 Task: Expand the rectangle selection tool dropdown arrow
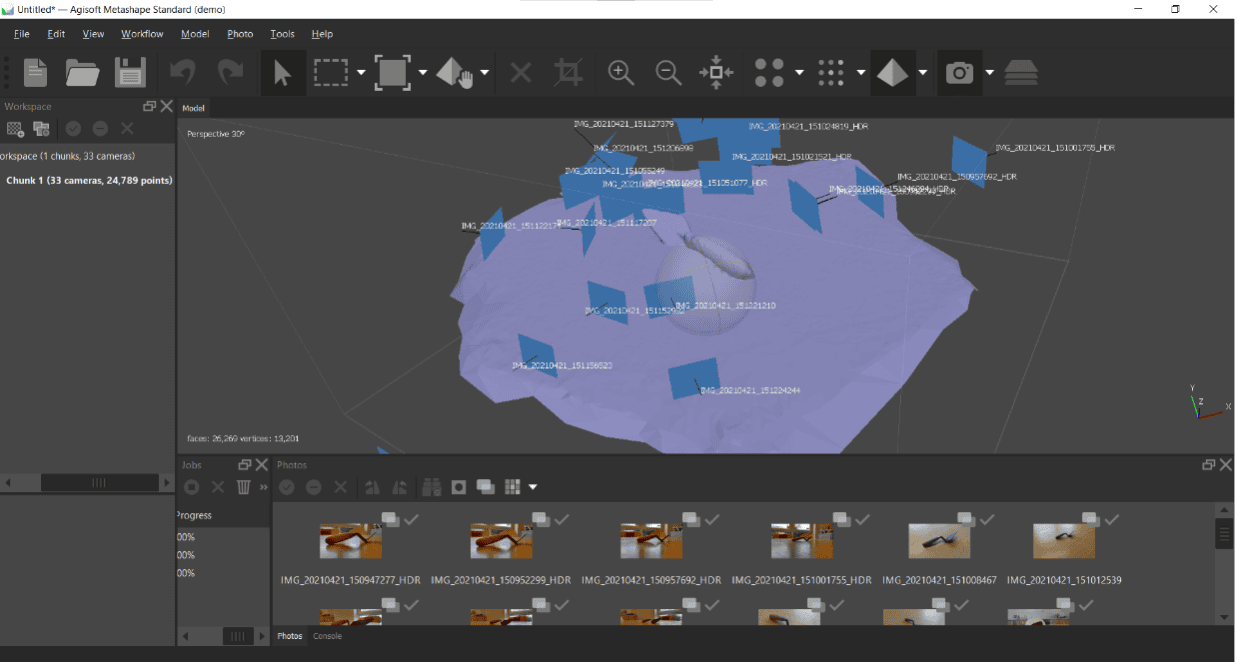pyautogui.click(x=361, y=73)
